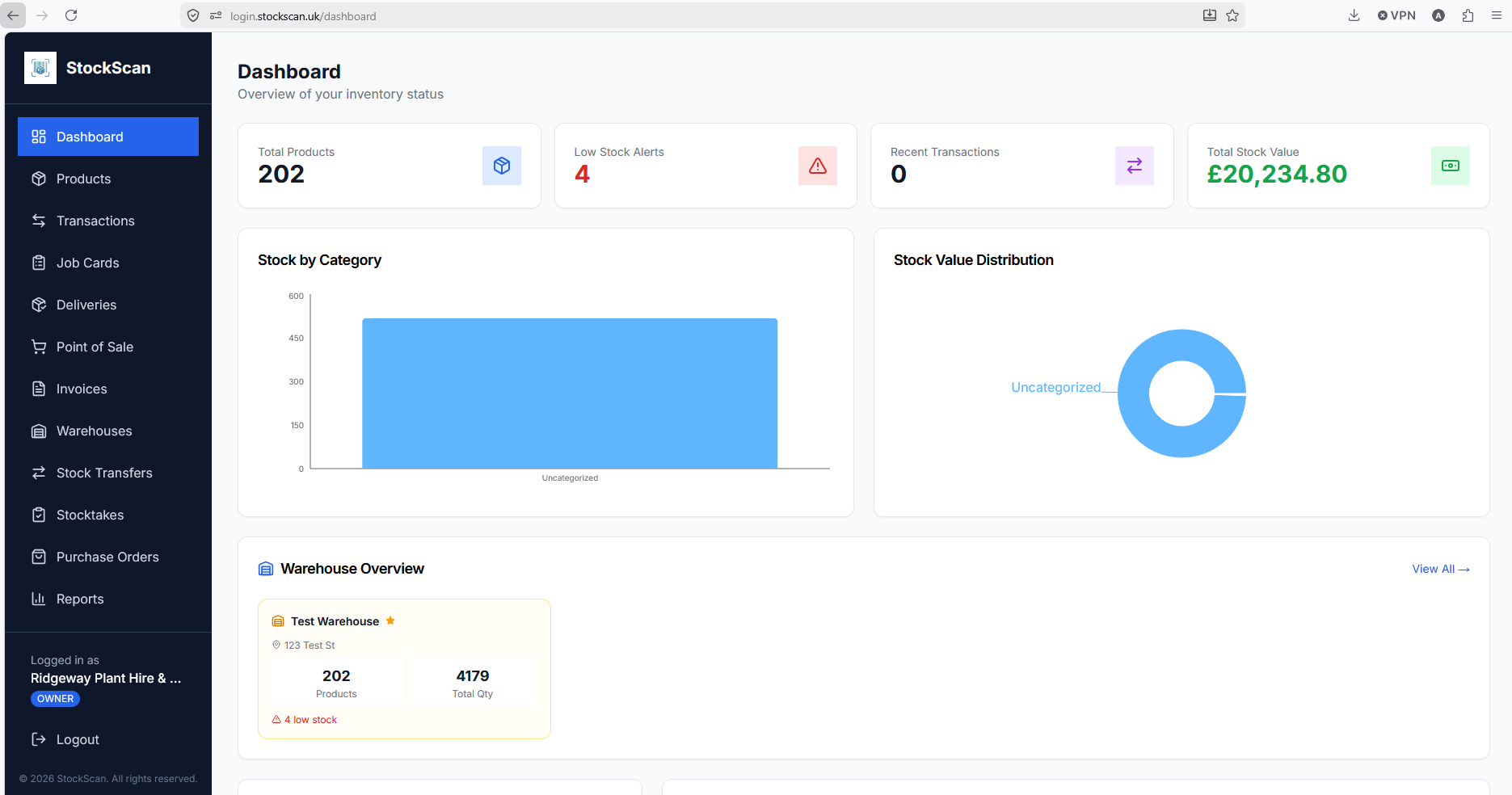Screen dimensions: 1512x795
Task: Open the browser extensions puzzle icon
Action: pos(1468,15)
